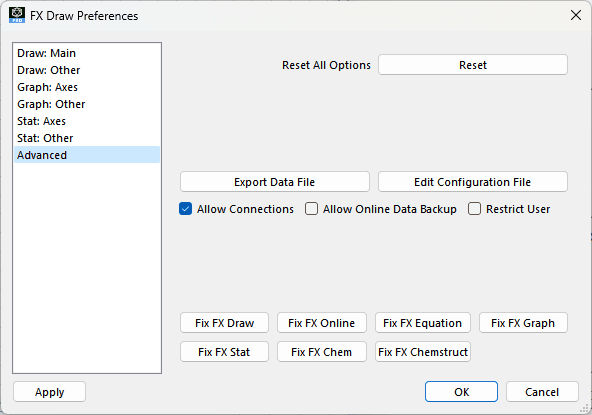Click the Fix FX Online button

click(322, 323)
